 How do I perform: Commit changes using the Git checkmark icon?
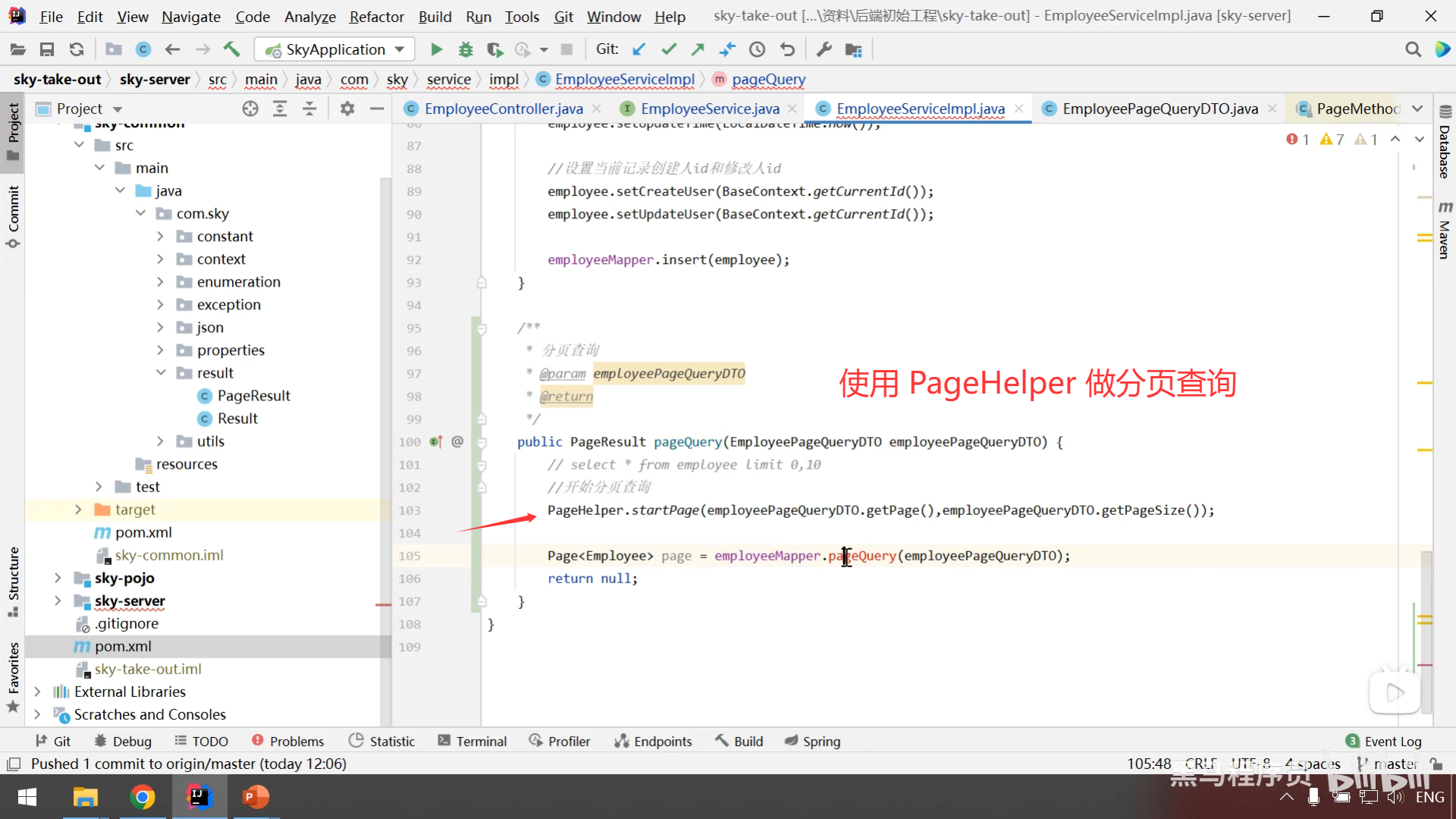tap(668, 49)
